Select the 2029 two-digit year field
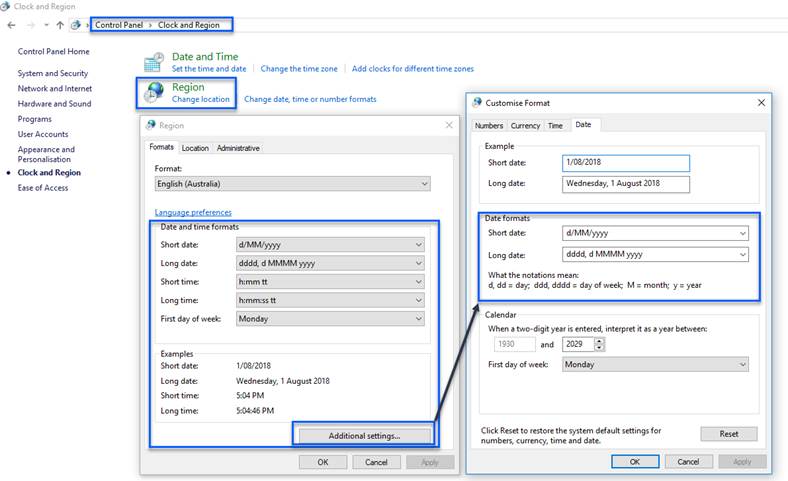Screen dimensions: 788x481 (x=578, y=344)
